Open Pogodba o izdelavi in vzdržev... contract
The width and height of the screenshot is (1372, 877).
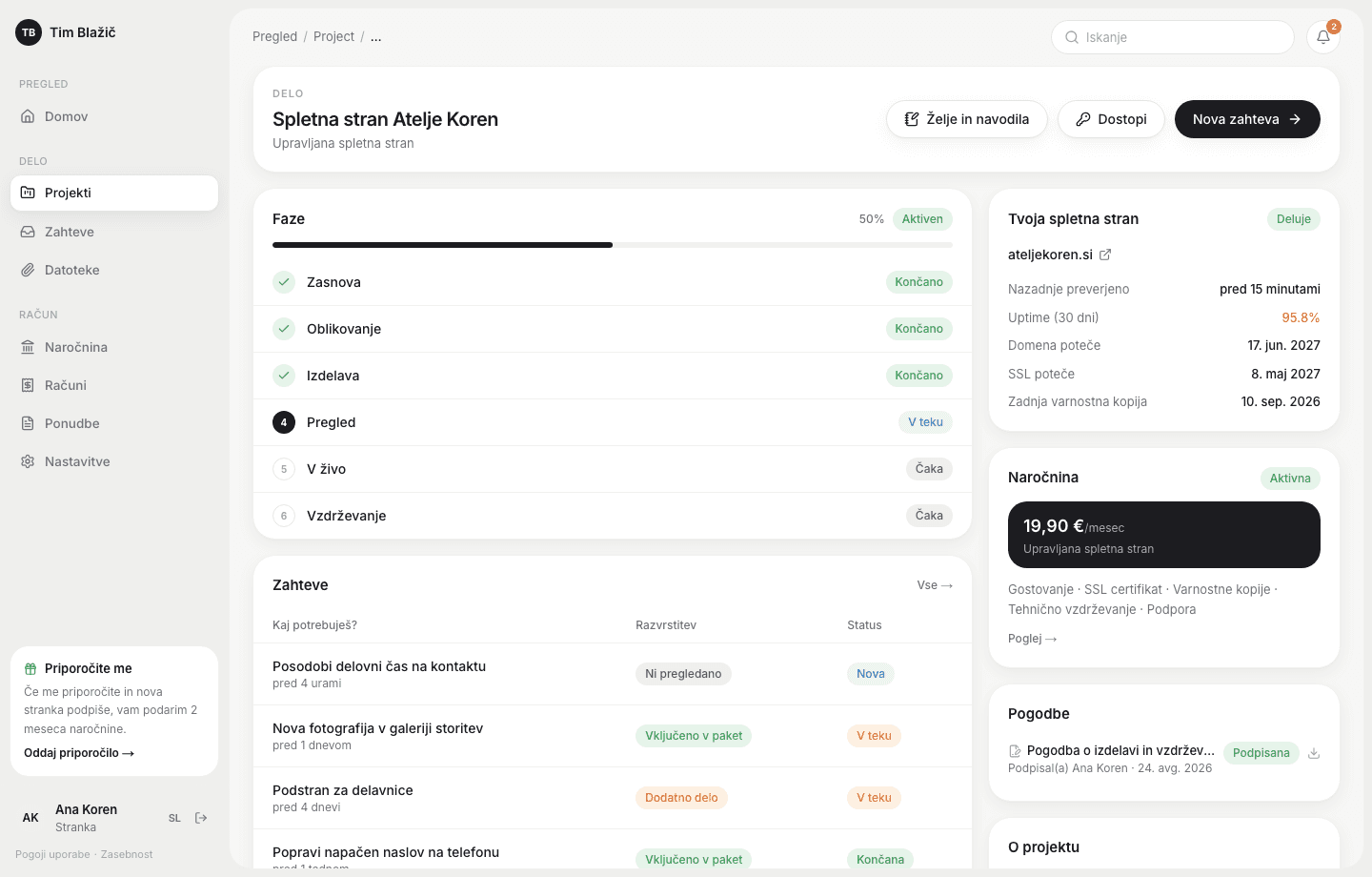click(x=1120, y=750)
